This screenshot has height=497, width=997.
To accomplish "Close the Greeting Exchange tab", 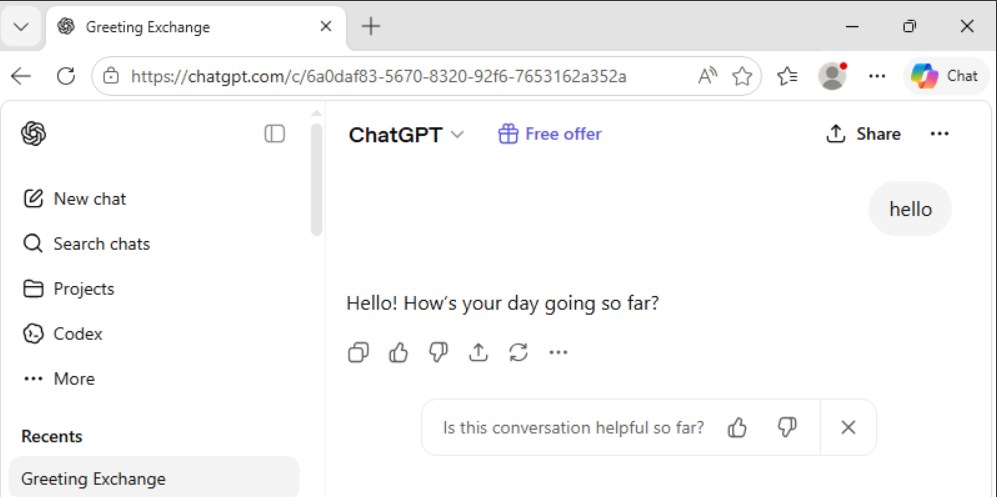I will (325, 27).
